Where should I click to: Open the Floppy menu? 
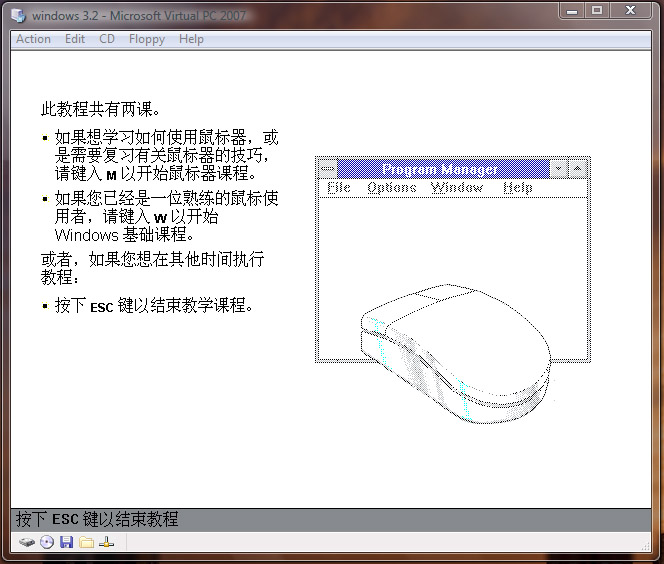[147, 39]
